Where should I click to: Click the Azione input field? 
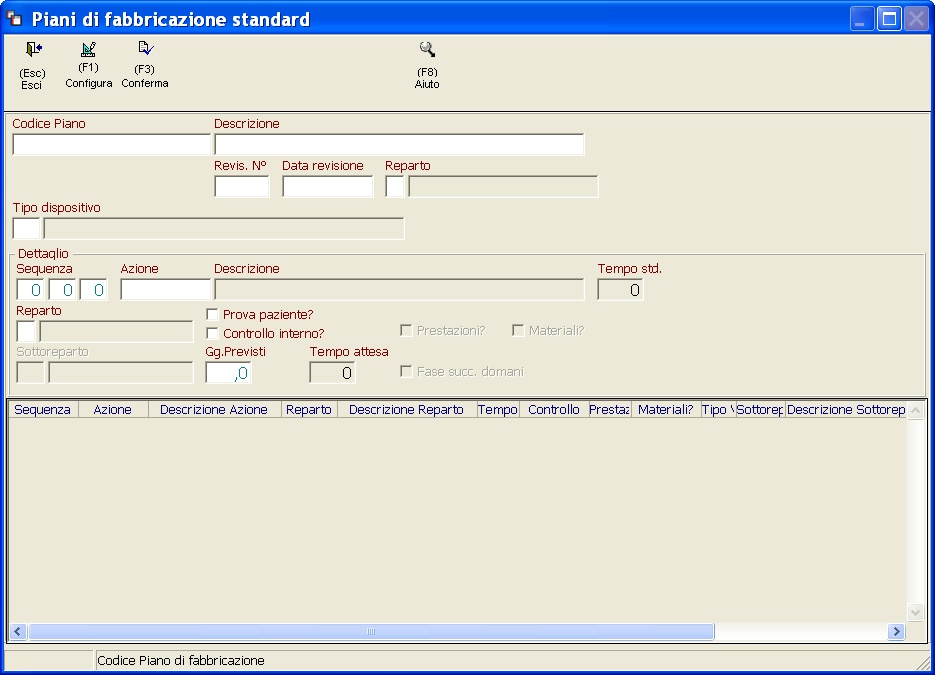pyautogui.click(x=165, y=289)
